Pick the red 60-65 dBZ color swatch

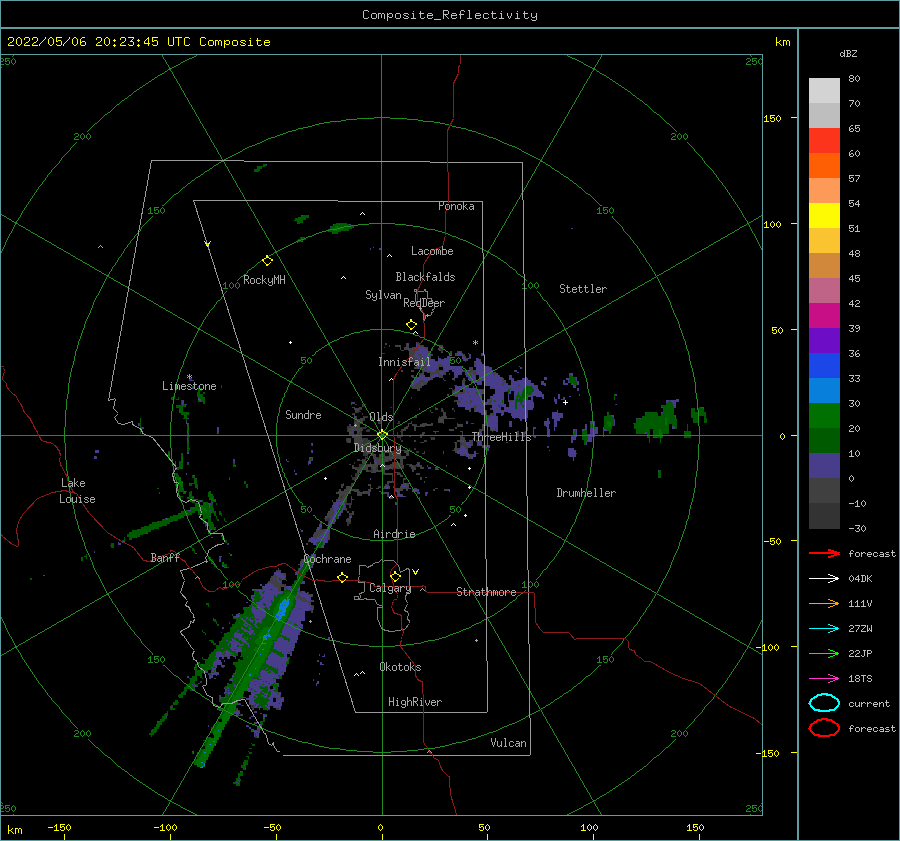point(824,141)
